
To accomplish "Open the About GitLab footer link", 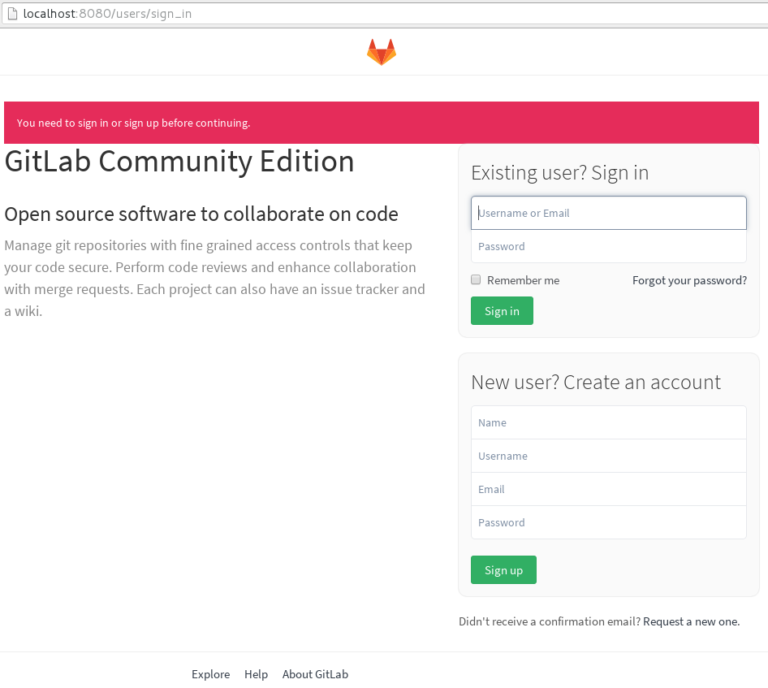I will (315, 674).
